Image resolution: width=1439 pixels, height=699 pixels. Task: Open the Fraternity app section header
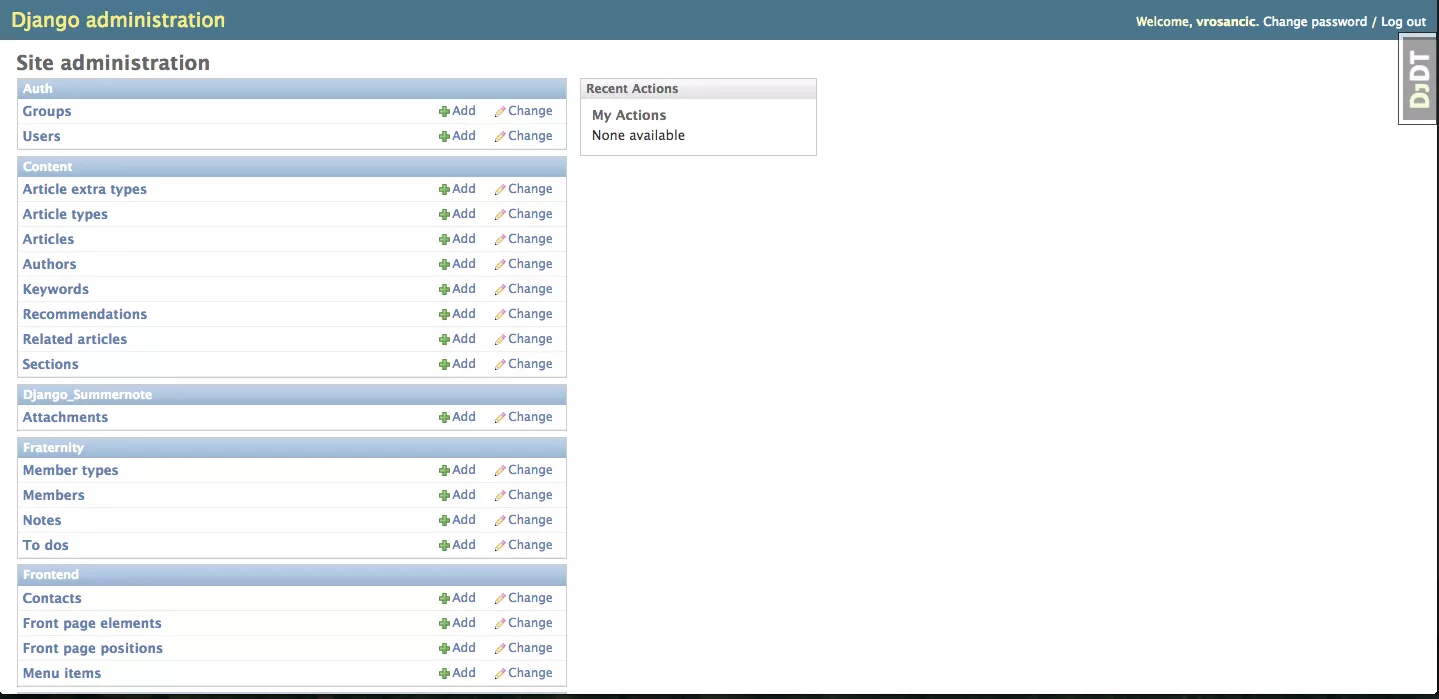pyautogui.click(x=53, y=448)
